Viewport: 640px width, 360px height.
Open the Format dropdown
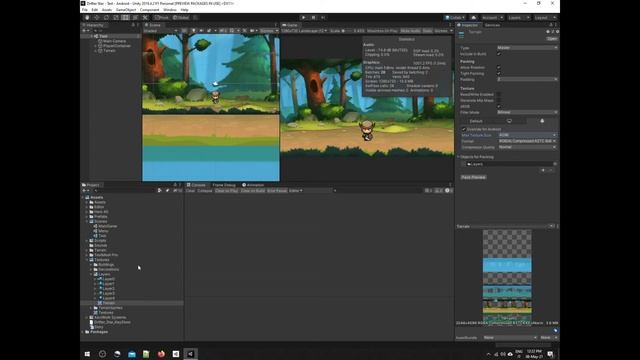pos(527,141)
